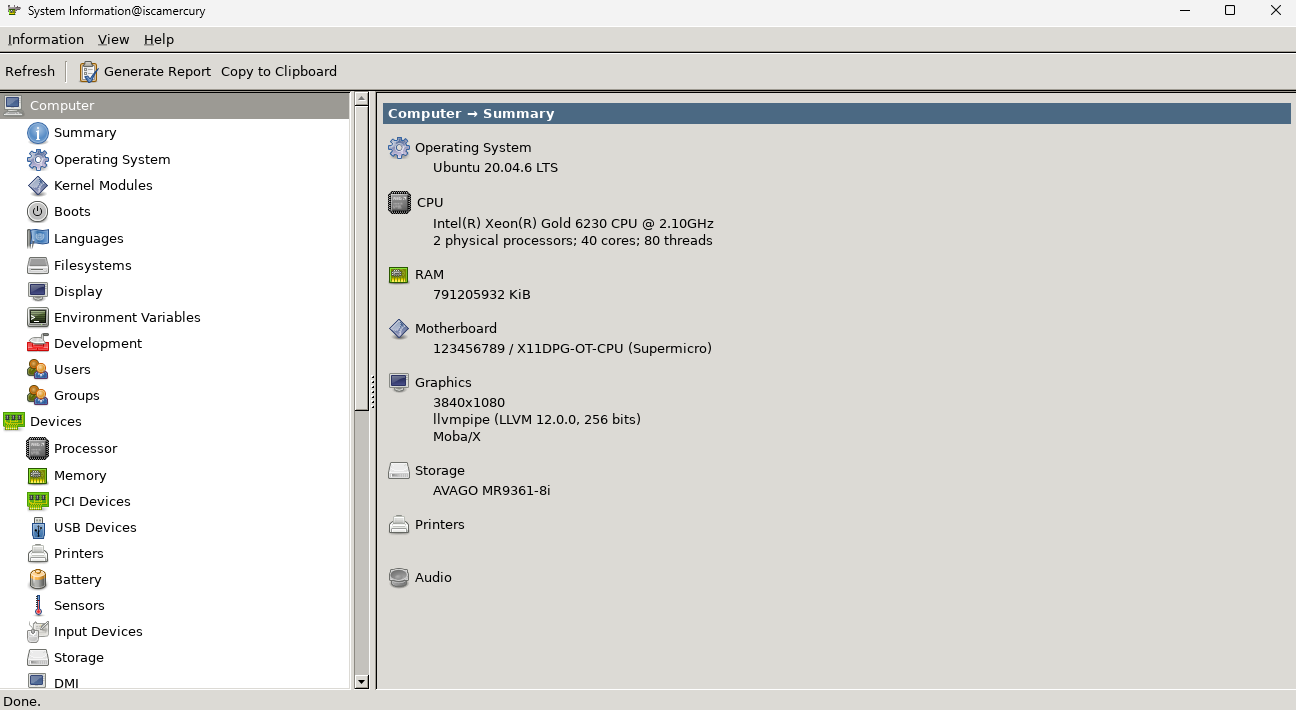
Task: Click the Printers icon in sidebar
Action: (37, 553)
